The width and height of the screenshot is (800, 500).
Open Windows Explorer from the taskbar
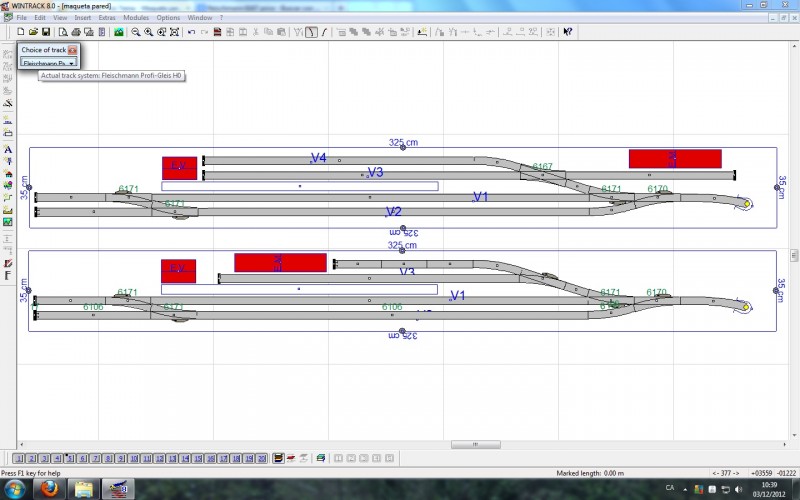(x=84, y=490)
